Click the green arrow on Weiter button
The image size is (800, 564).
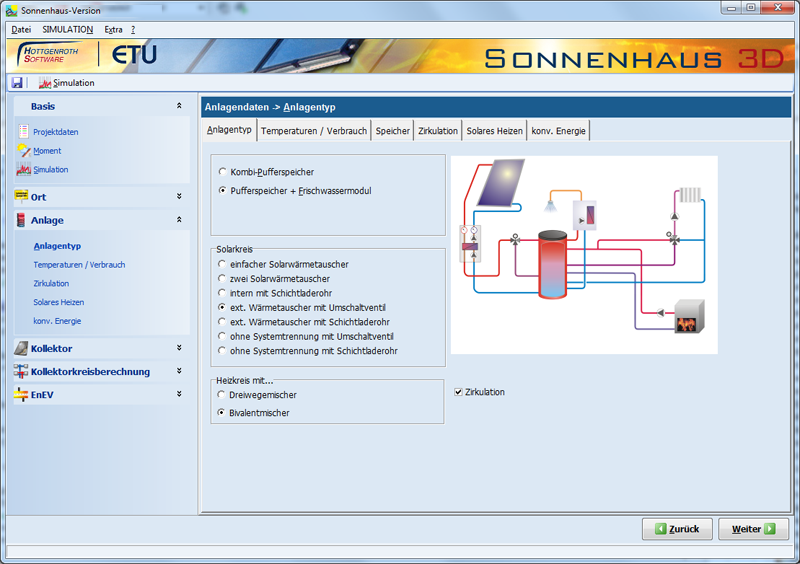tap(770, 529)
